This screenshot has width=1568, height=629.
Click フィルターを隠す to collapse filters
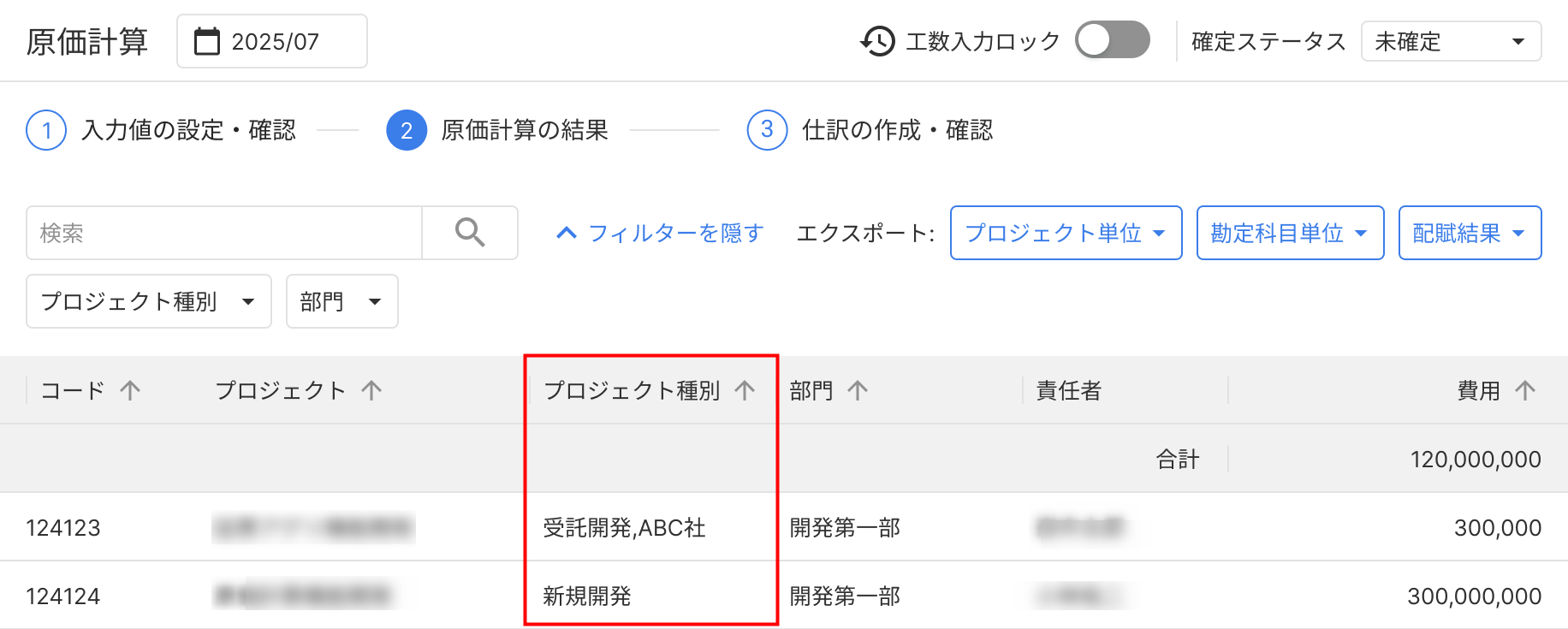tap(660, 233)
